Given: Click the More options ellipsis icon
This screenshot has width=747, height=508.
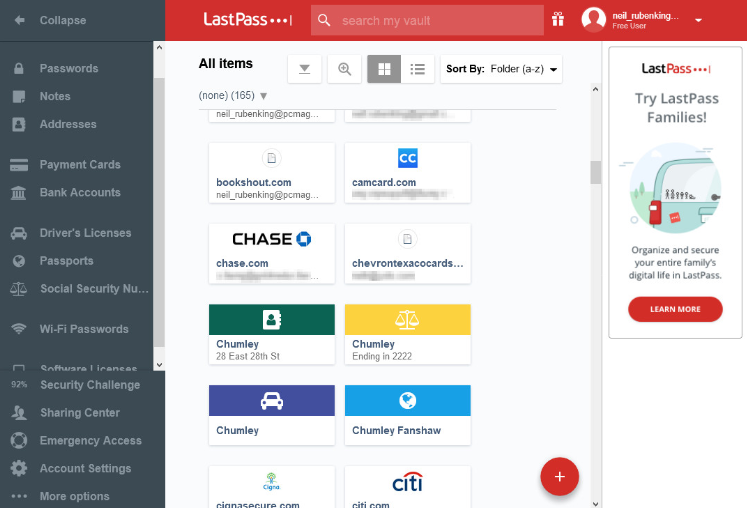Looking at the screenshot, I should (x=19, y=496).
